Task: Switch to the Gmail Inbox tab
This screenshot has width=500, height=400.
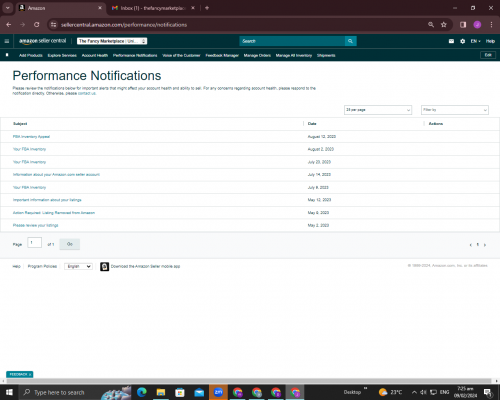Action: 153,8
